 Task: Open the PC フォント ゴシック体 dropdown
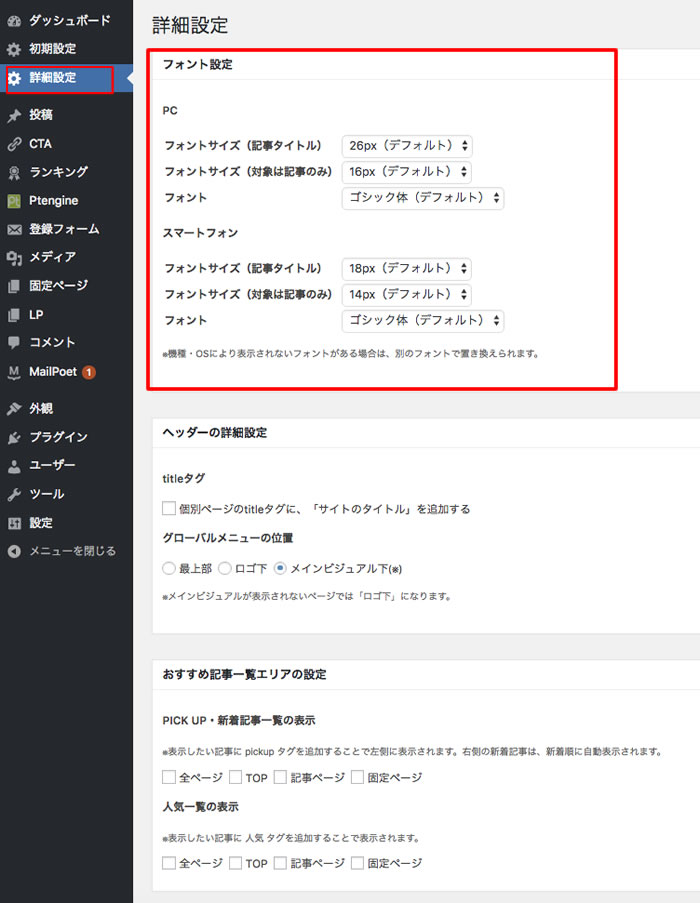[x=422, y=198]
